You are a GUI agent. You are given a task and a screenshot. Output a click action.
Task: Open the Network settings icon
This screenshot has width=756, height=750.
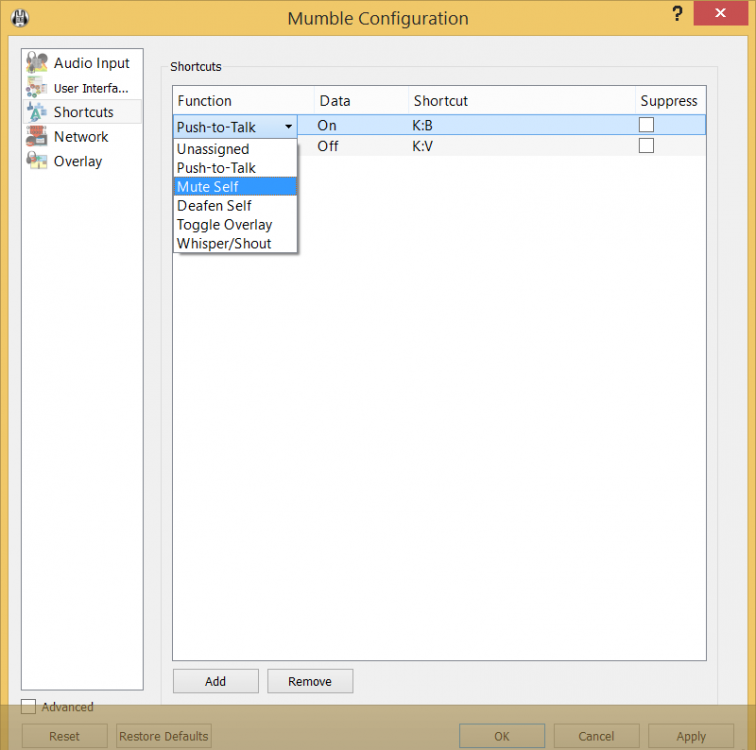(x=37, y=137)
